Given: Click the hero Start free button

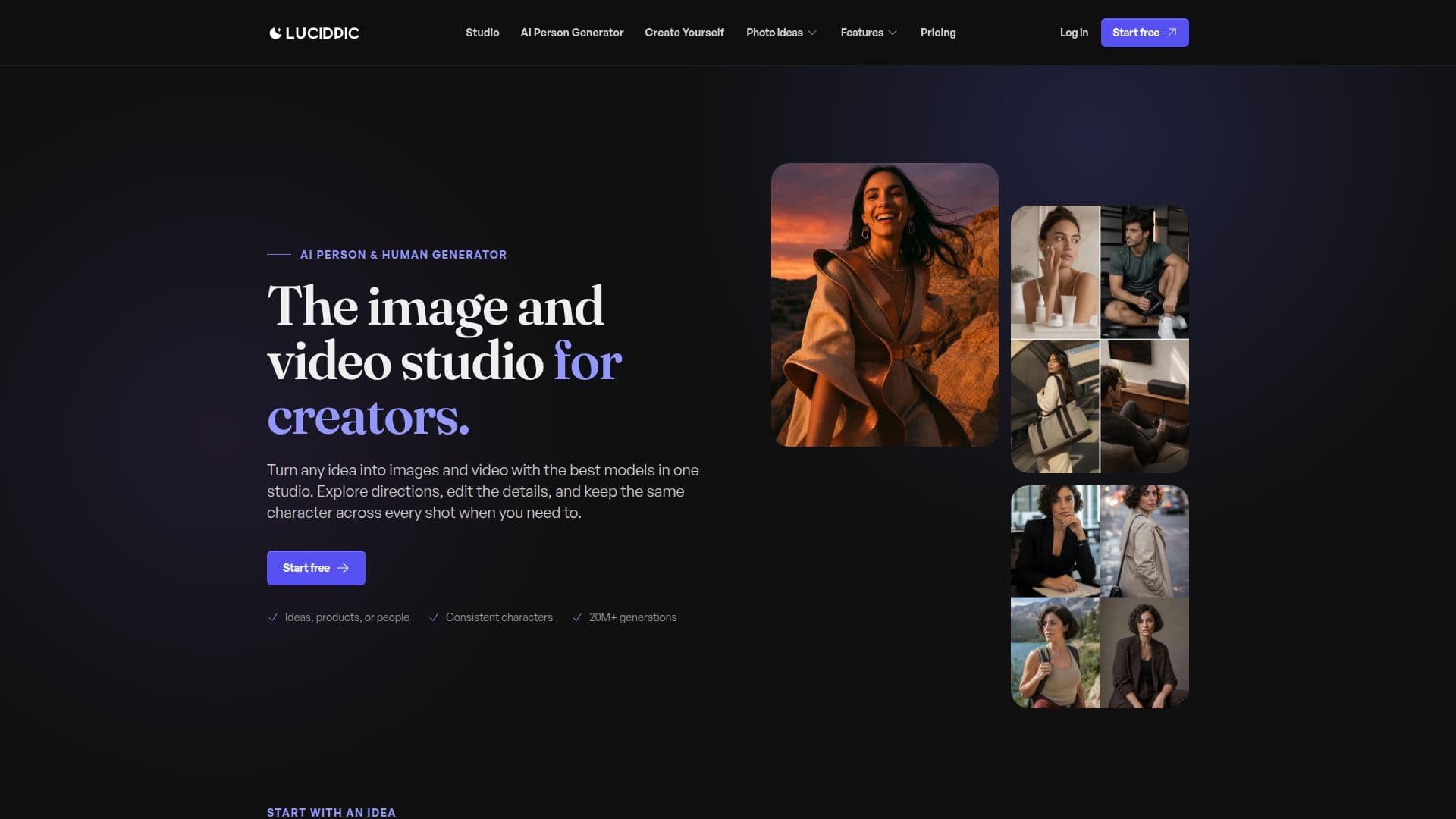Looking at the screenshot, I should pos(315,568).
